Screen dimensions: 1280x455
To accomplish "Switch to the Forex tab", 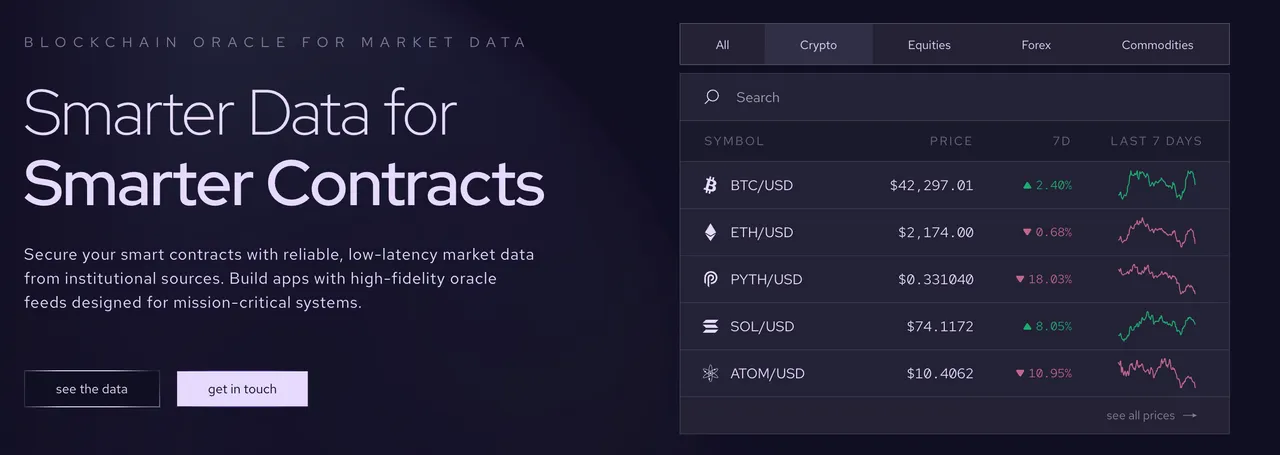I will pos(1036,45).
